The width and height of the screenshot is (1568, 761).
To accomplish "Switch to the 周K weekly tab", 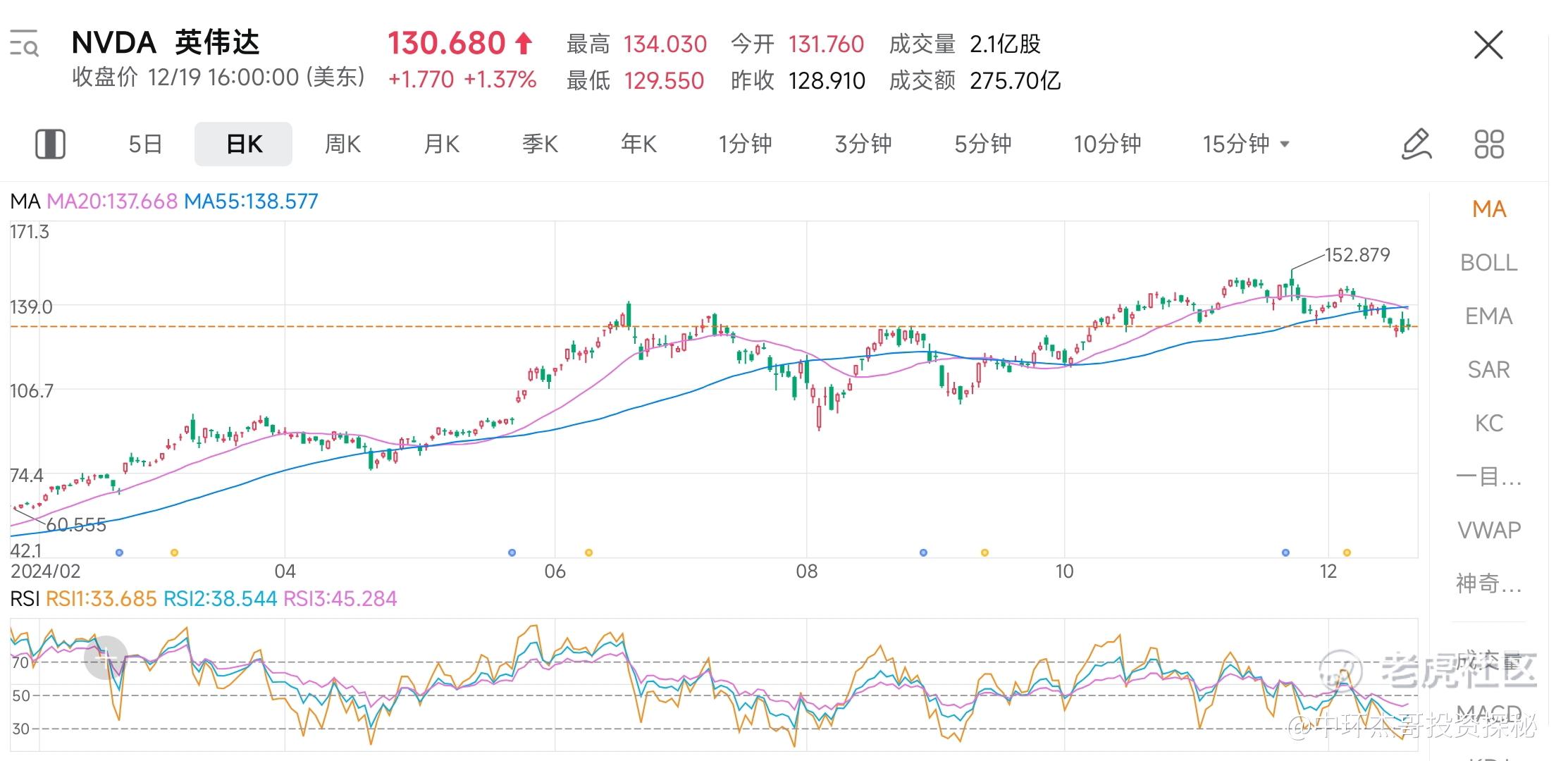I will pyautogui.click(x=342, y=144).
